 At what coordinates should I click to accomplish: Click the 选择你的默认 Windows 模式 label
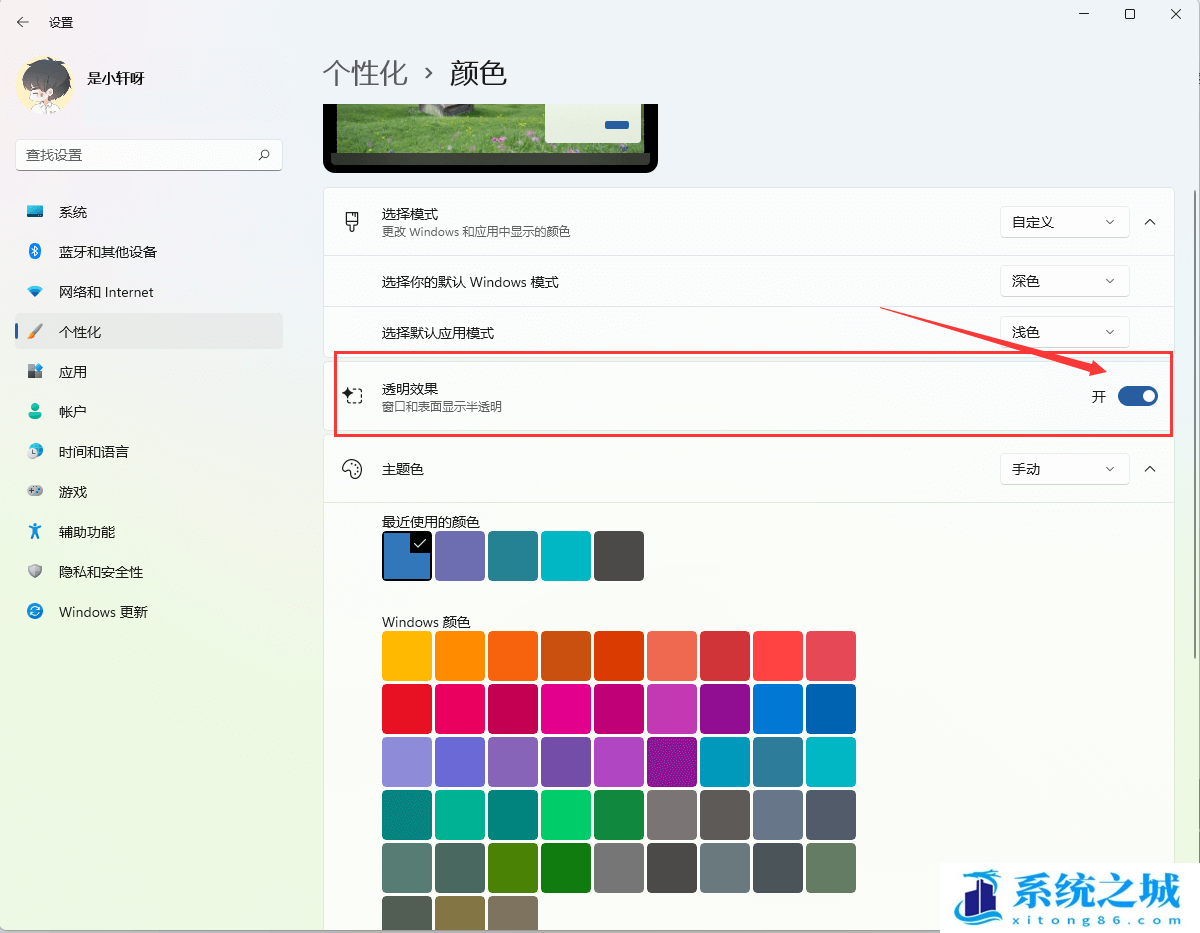470,282
